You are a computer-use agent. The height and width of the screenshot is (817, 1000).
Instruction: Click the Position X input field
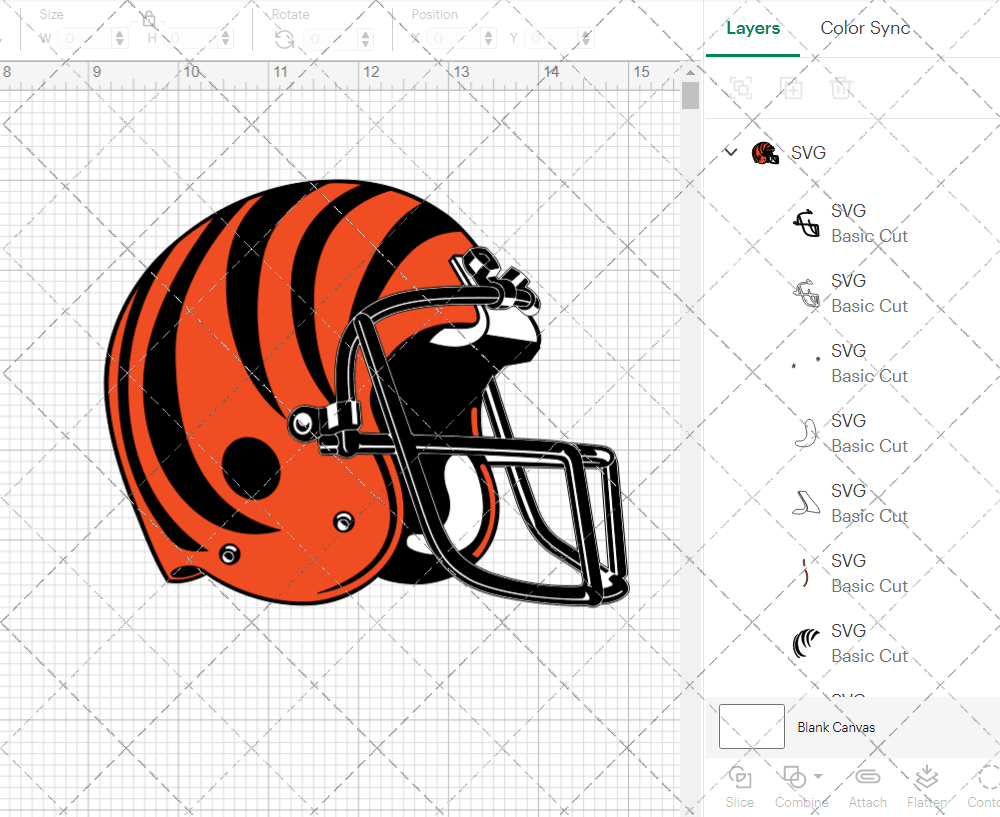(x=453, y=38)
